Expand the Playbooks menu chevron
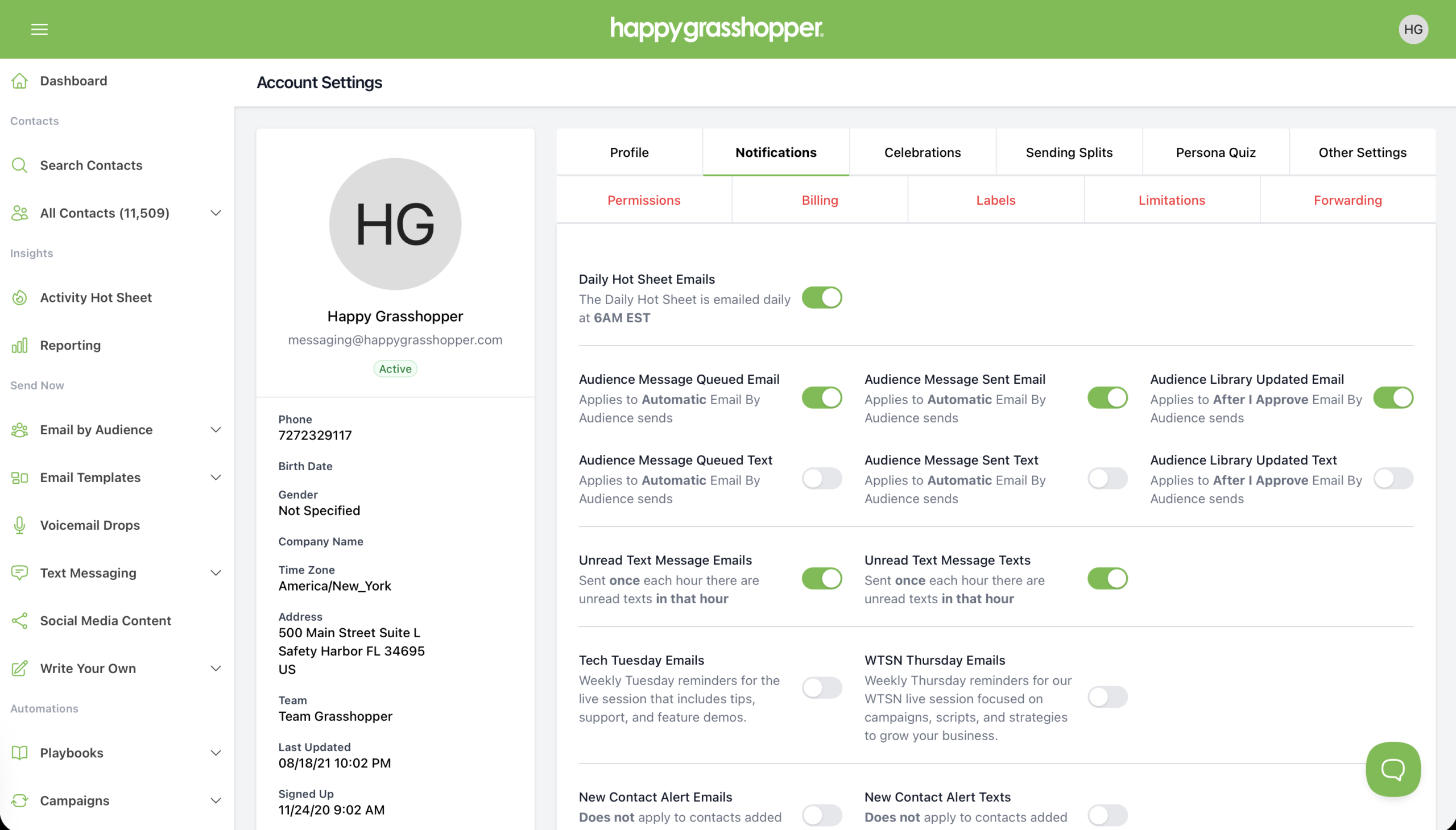This screenshot has height=830, width=1456. point(216,753)
